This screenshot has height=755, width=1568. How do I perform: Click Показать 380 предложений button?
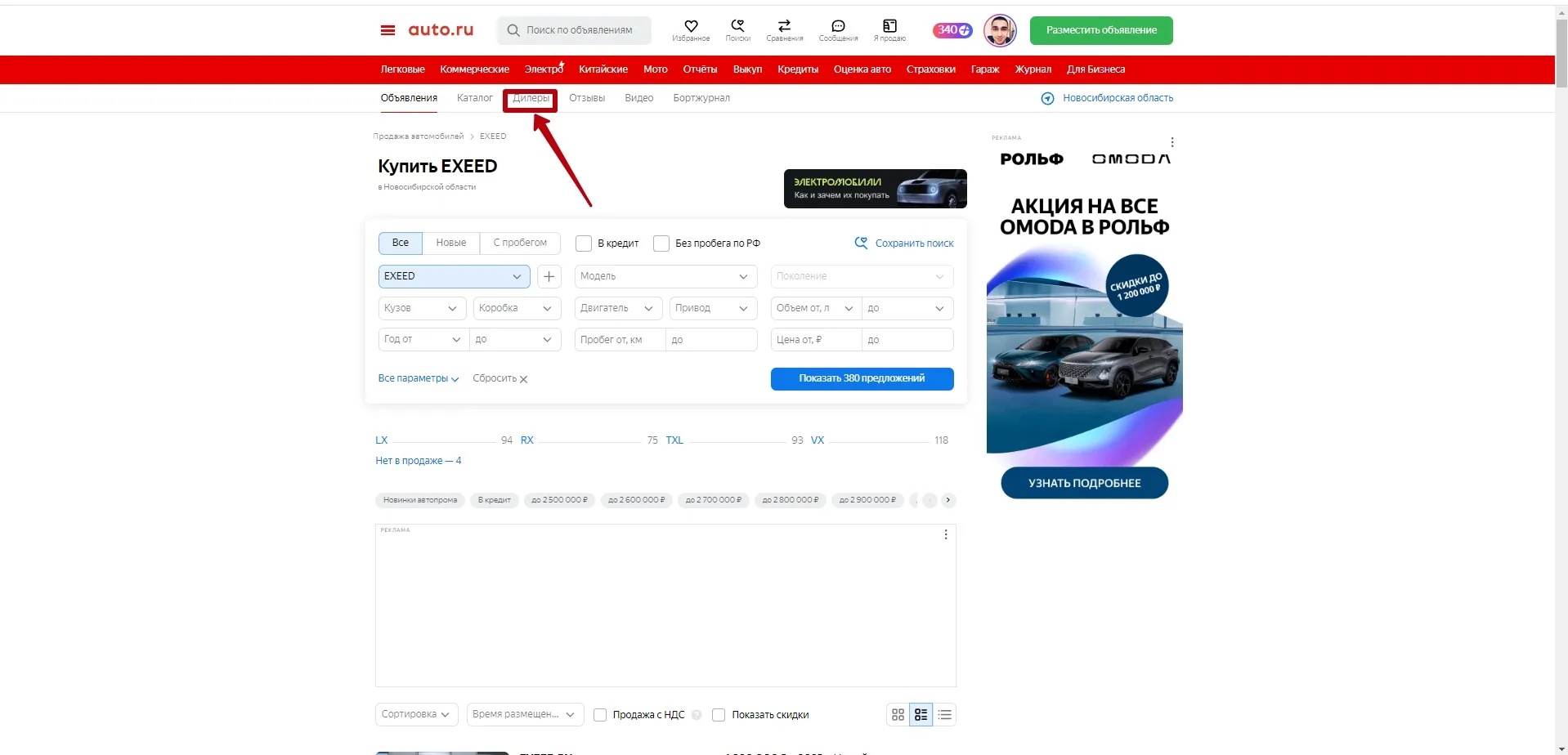click(862, 379)
